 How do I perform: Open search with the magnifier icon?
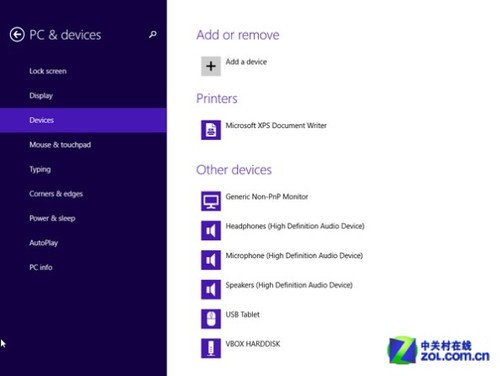[153, 34]
